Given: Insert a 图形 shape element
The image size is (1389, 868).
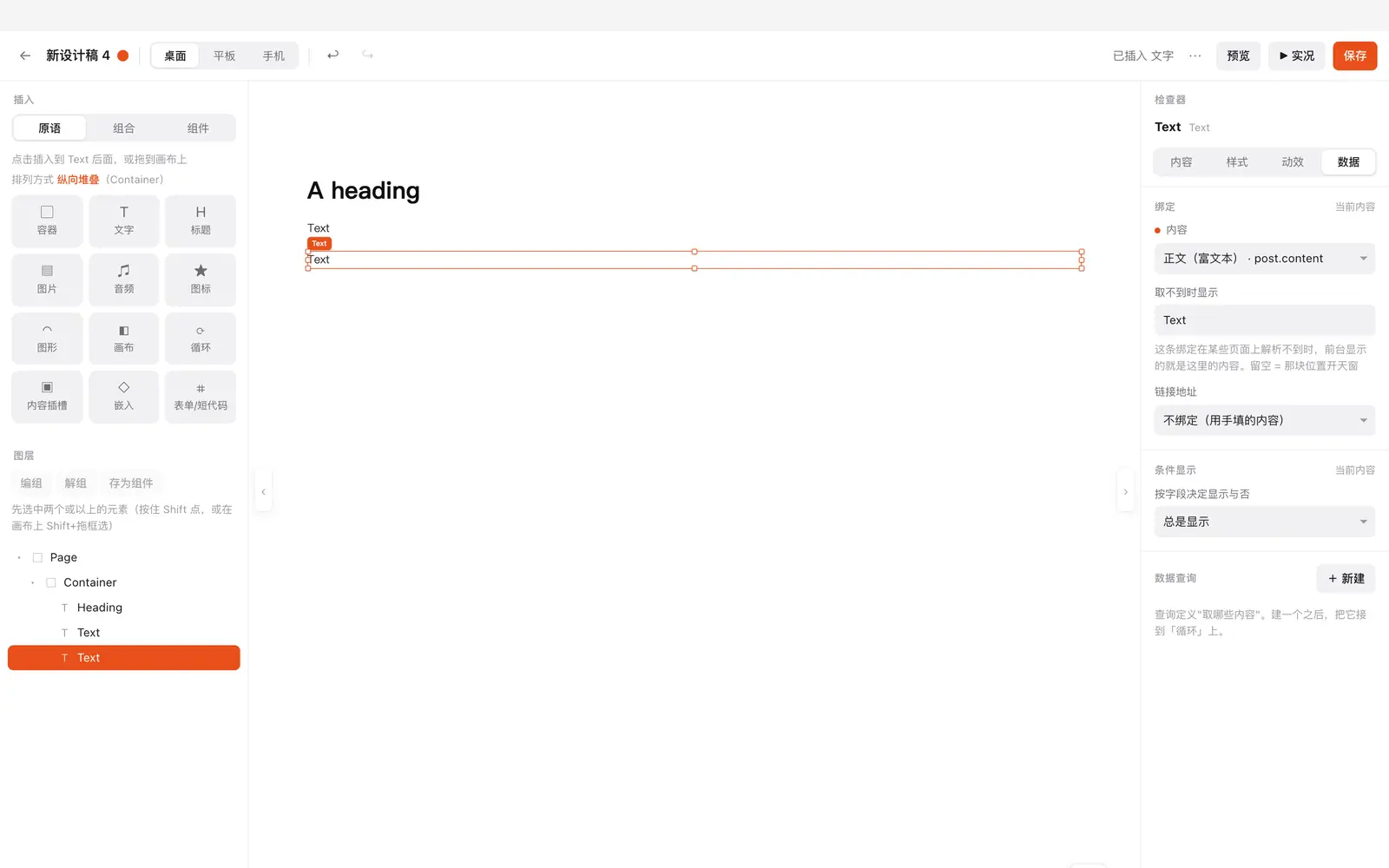Looking at the screenshot, I should (x=47, y=339).
